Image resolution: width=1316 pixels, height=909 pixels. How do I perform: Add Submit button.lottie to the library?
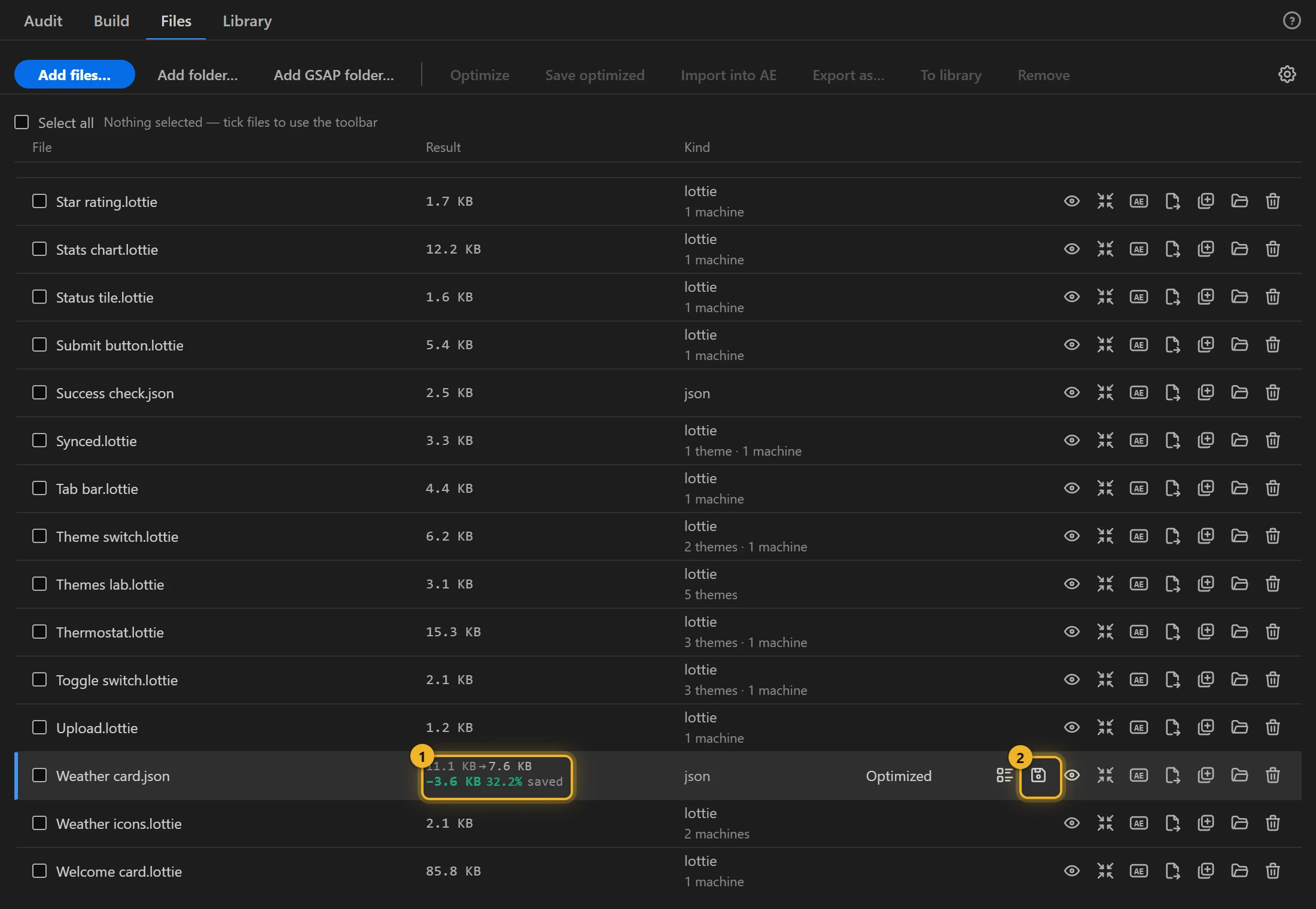(x=1206, y=345)
